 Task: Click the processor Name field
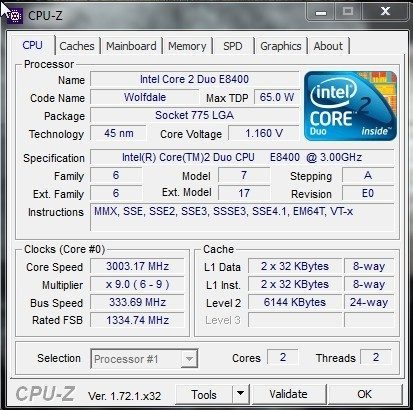[195, 79]
